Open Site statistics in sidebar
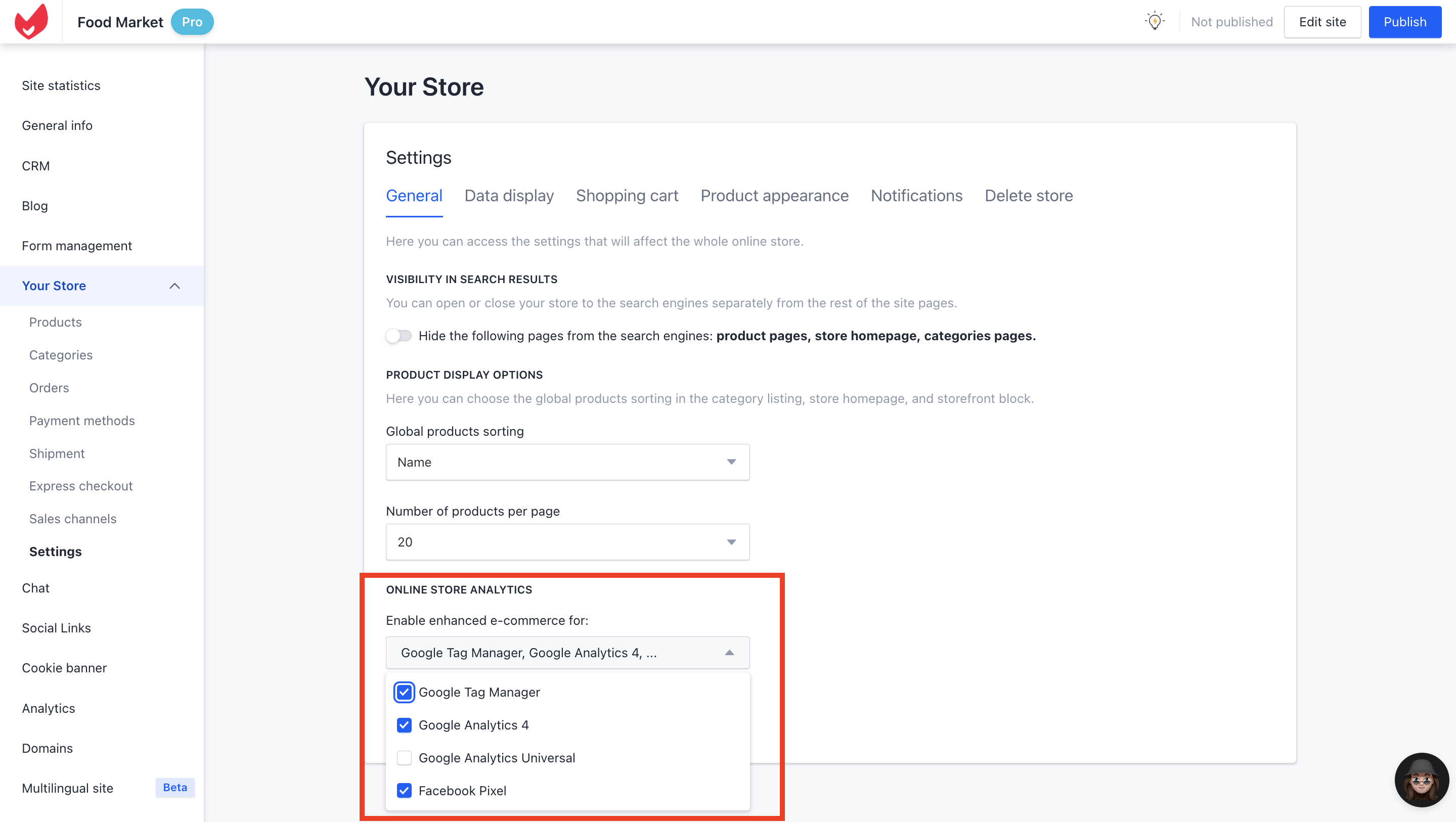1456x822 pixels. point(61,85)
